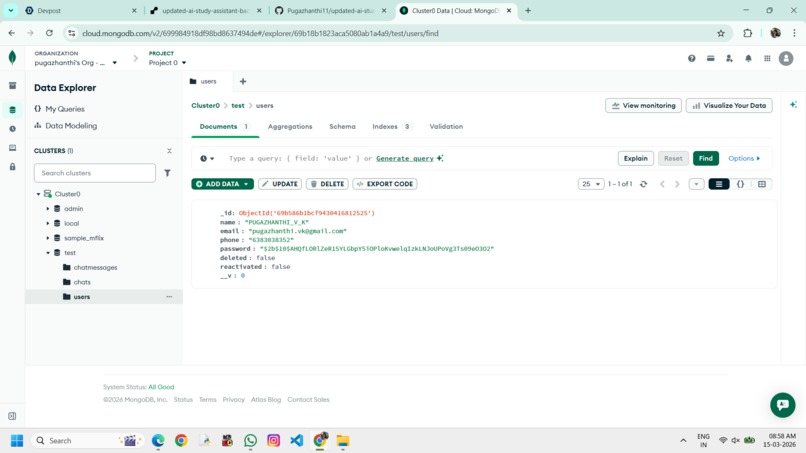Viewport: 806px width, 453px height.
Task: Collapse the sidebar with bottom-left icon
Action: click(x=12, y=416)
